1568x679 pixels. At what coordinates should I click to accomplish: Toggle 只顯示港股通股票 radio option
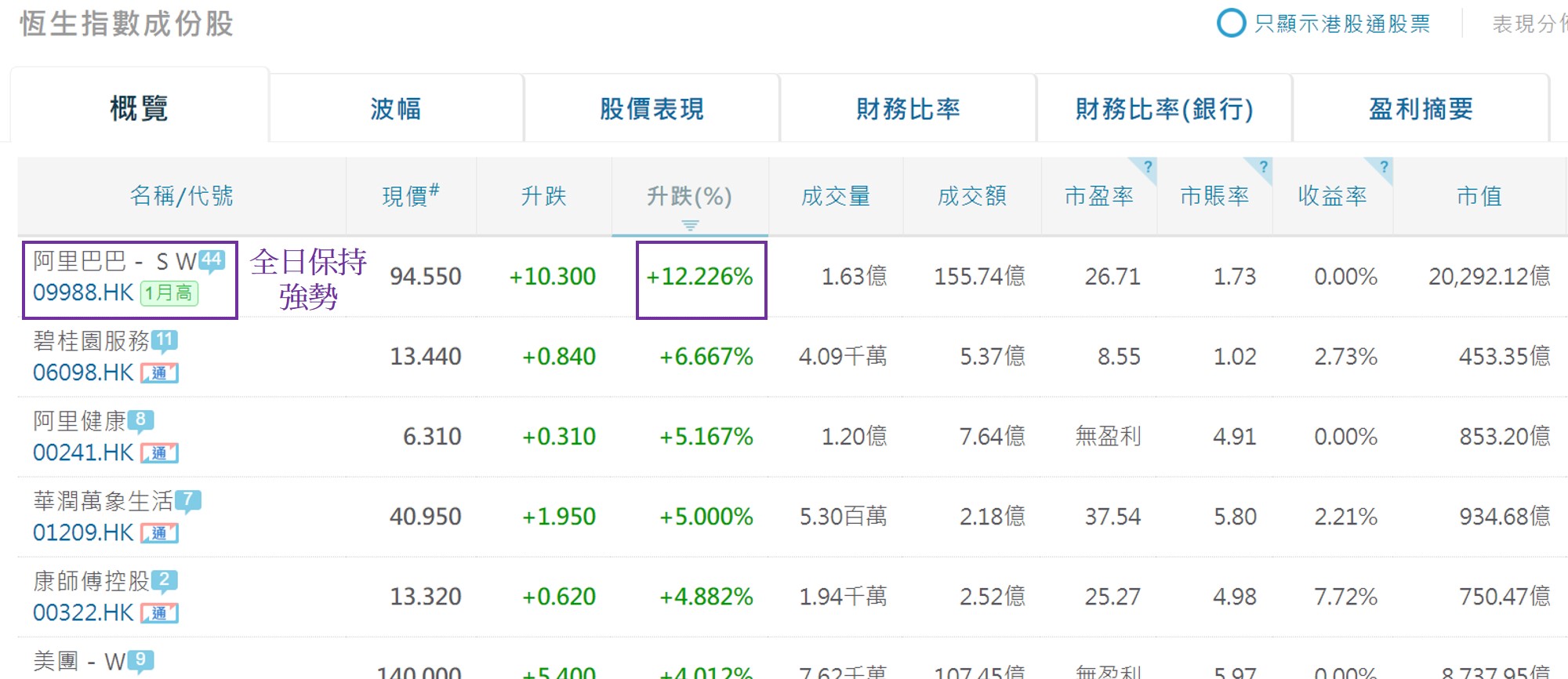[x=1231, y=24]
